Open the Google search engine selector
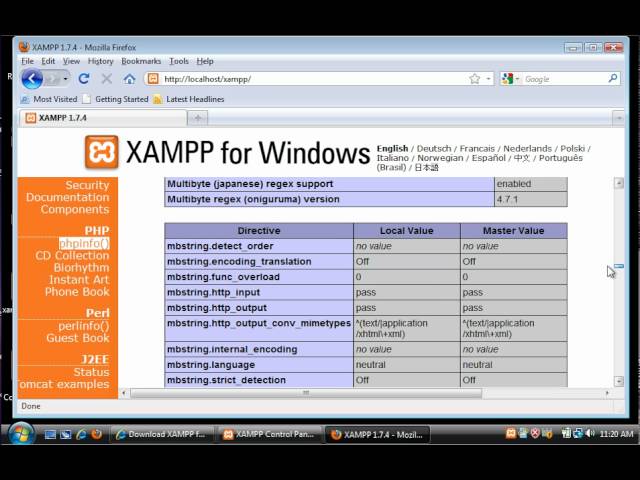Viewport: 640px width, 480px height. coord(510,78)
